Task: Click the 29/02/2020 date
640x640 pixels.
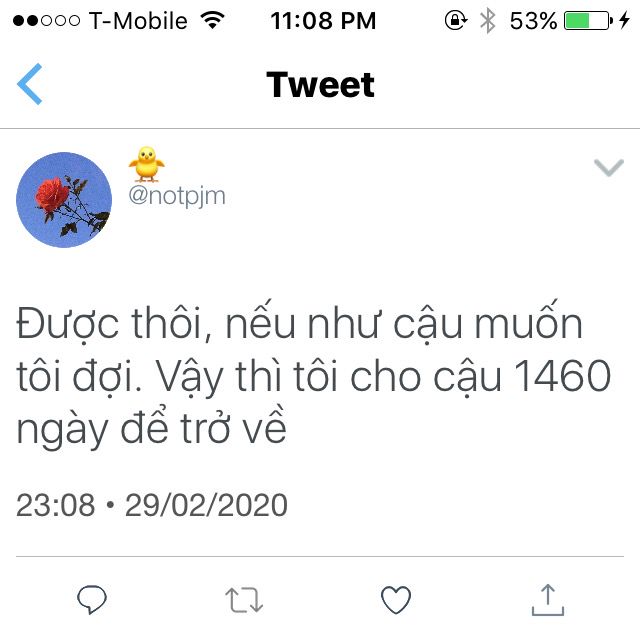Action: [x=206, y=505]
